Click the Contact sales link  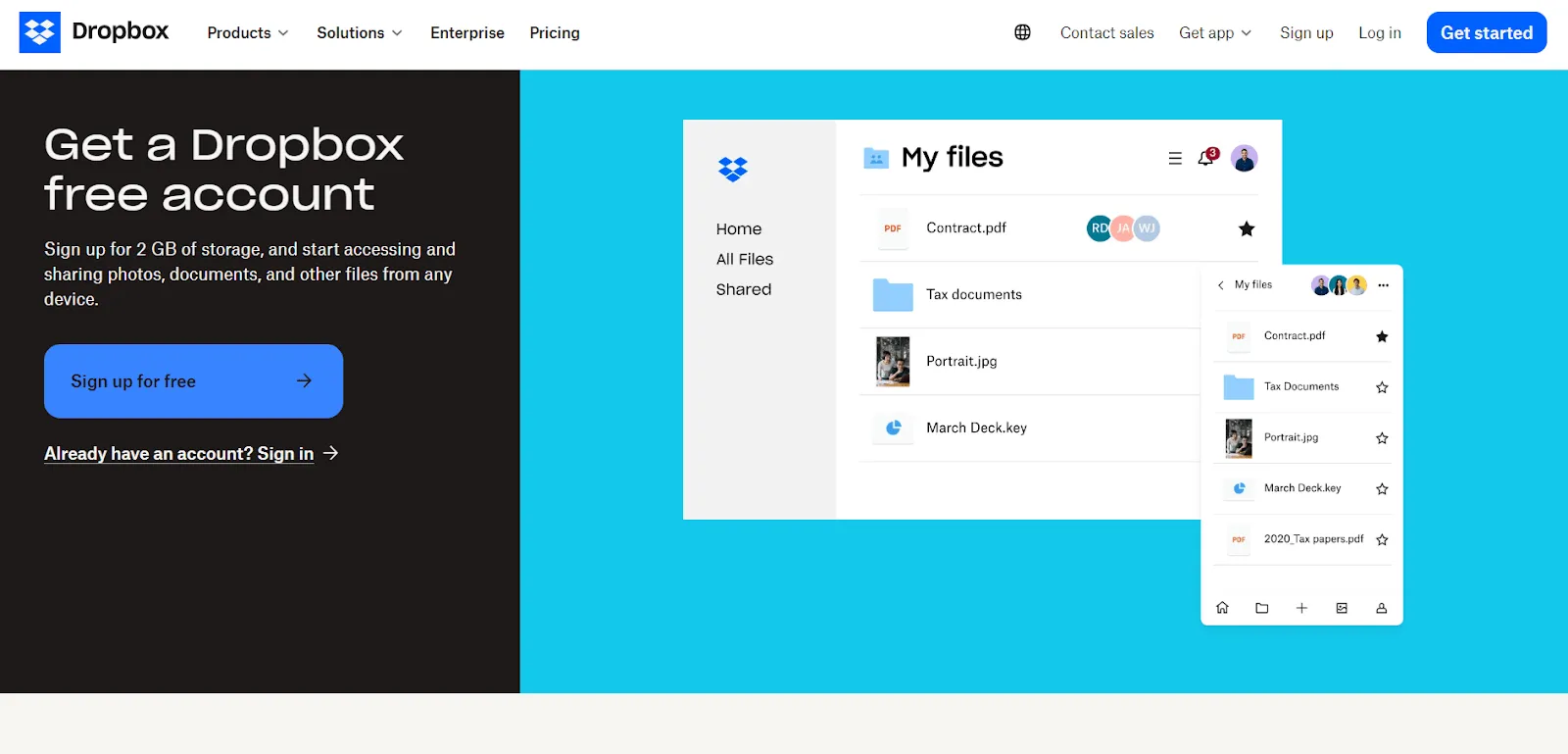[x=1107, y=32]
